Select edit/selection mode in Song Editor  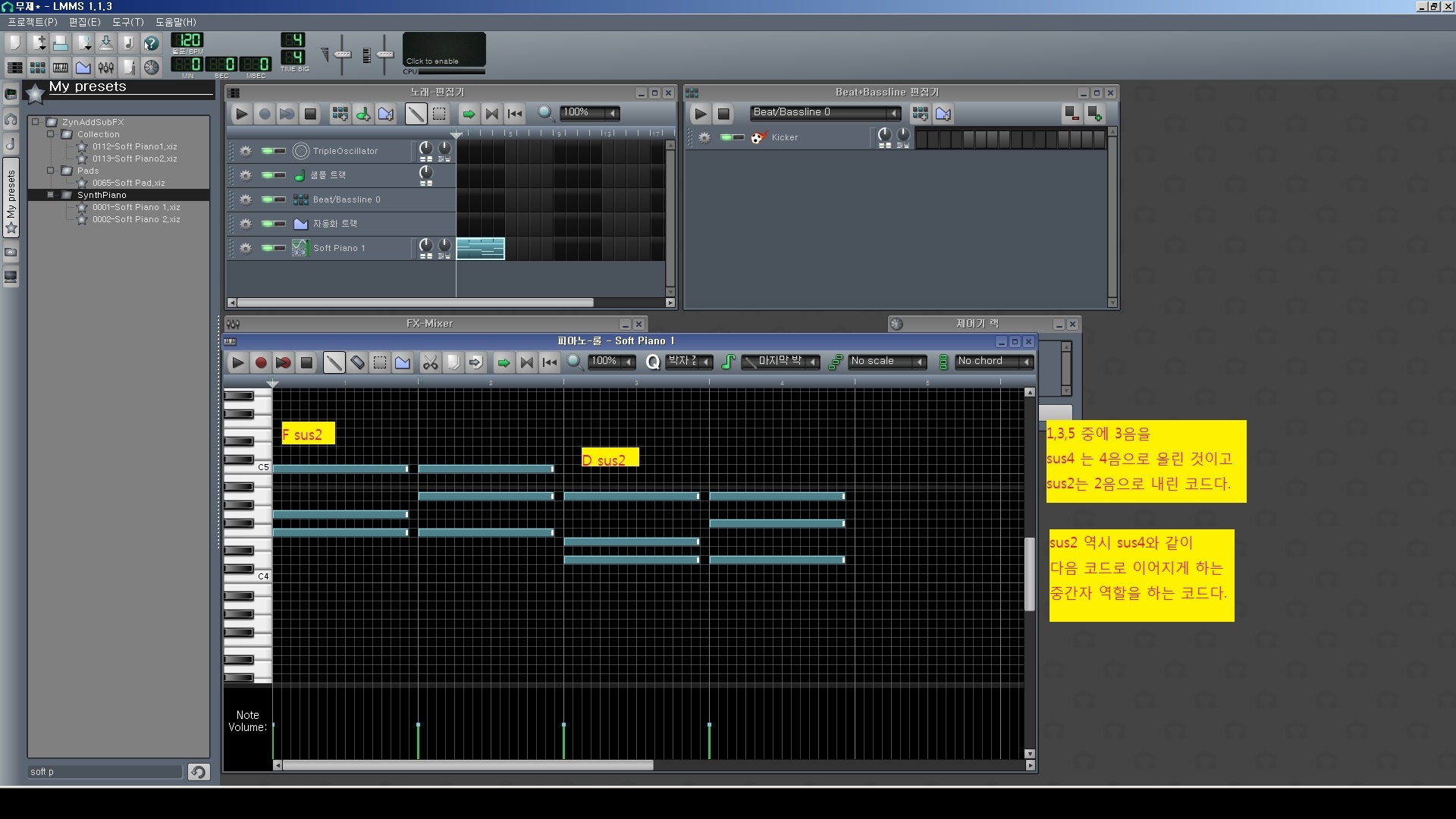pyautogui.click(x=439, y=114)
